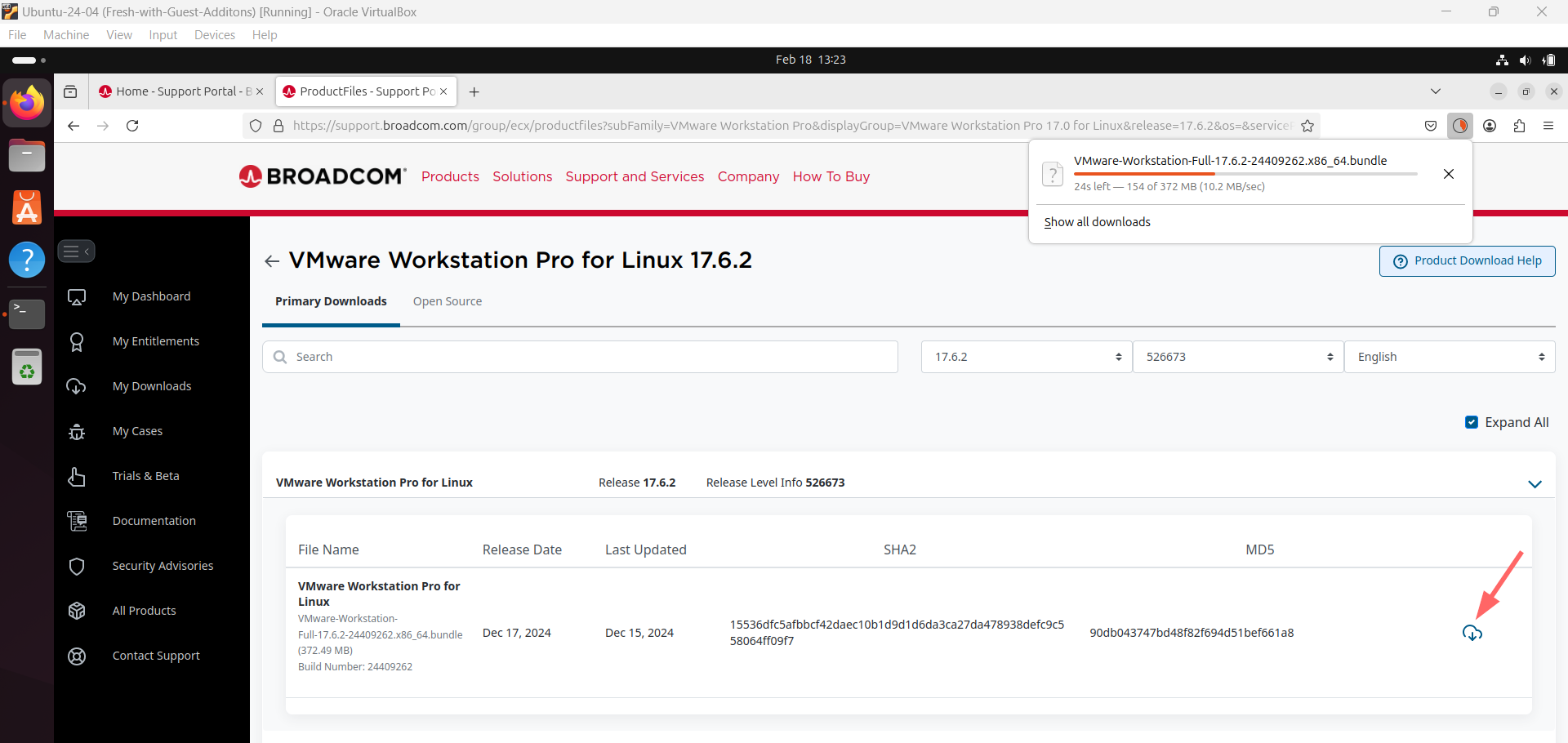
Task: Open the 17.6.2 version dropdown
Action: point(1027,357)
